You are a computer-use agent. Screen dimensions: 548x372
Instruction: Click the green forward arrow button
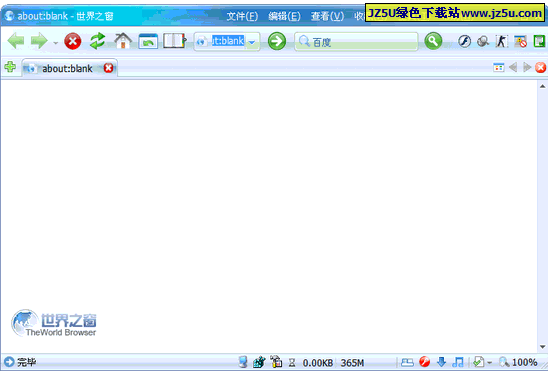click(x=39, y=41)
